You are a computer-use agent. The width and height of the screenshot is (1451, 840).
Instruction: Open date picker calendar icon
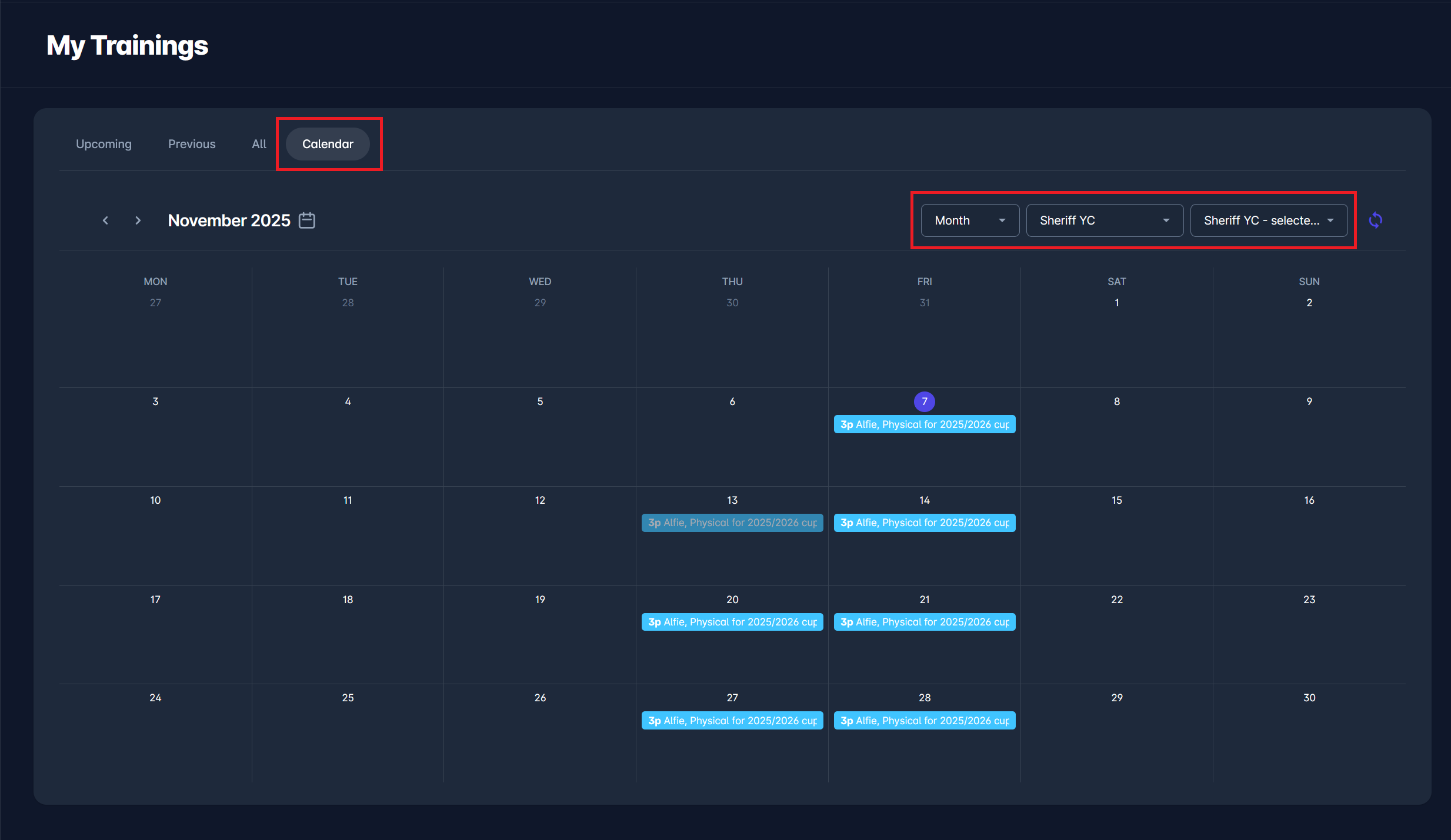[307, 220]
